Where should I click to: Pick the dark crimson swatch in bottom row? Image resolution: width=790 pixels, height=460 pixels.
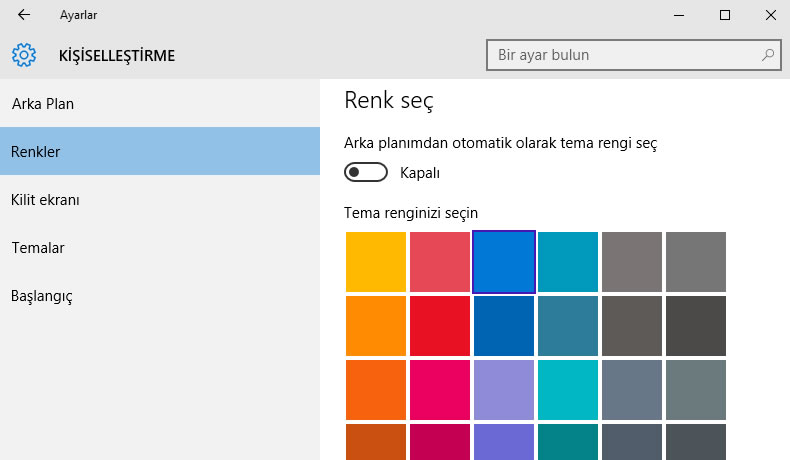[x=440, y=442]
